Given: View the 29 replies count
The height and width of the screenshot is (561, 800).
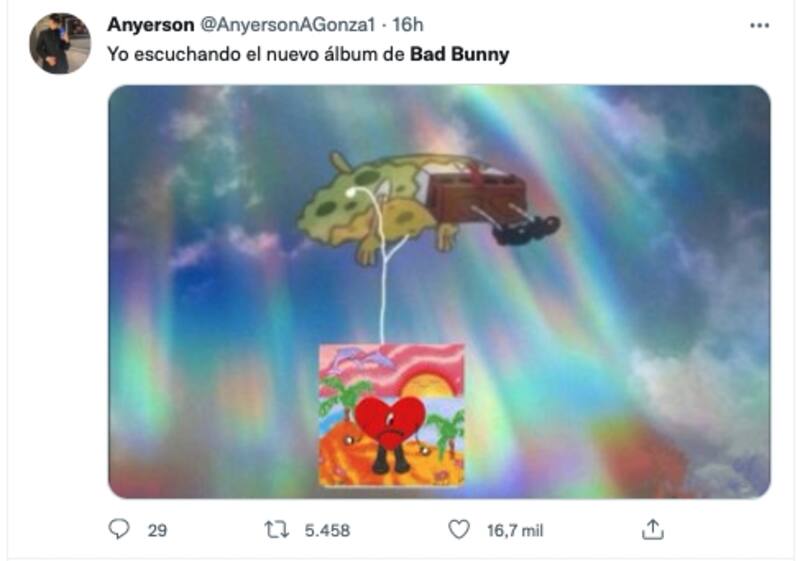Looking at the screenshot, I should tap(157, 530).
